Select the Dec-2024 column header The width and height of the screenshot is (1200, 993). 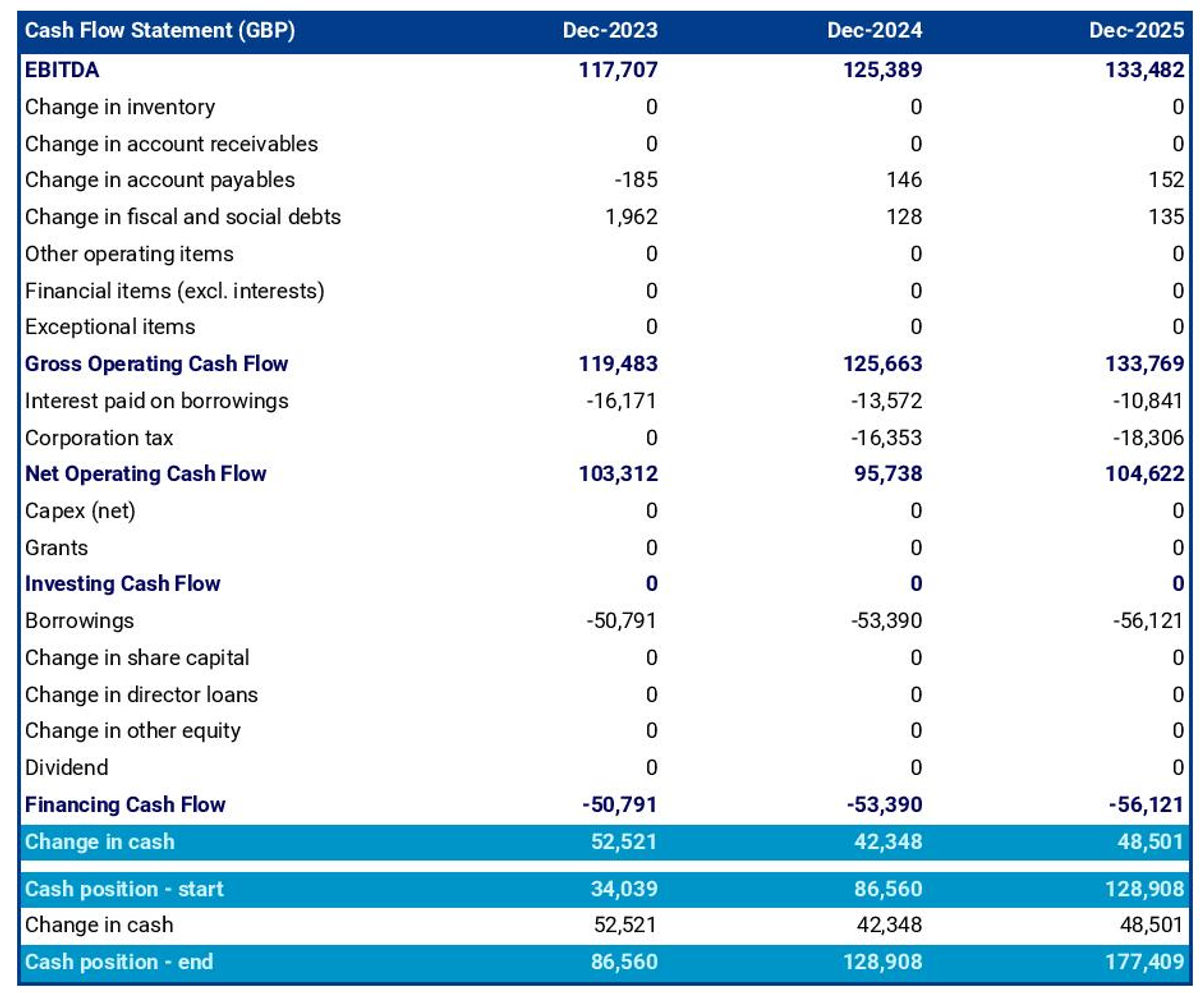(x=874, y=31)
